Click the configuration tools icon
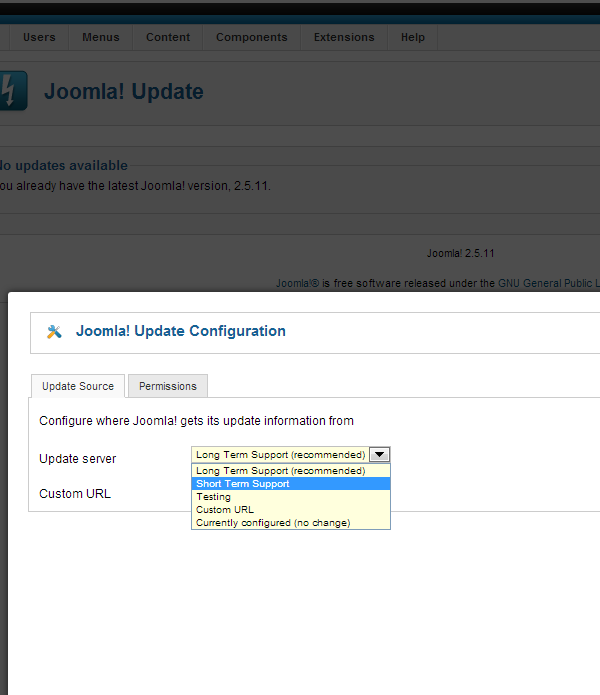Viewport: 600px width, 695px height. (x=54, y=332)
